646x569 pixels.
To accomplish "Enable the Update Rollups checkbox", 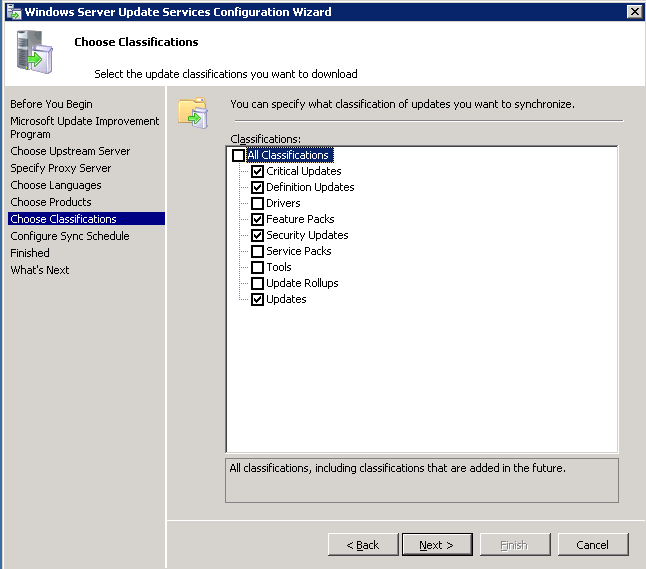I will point(257,283).
